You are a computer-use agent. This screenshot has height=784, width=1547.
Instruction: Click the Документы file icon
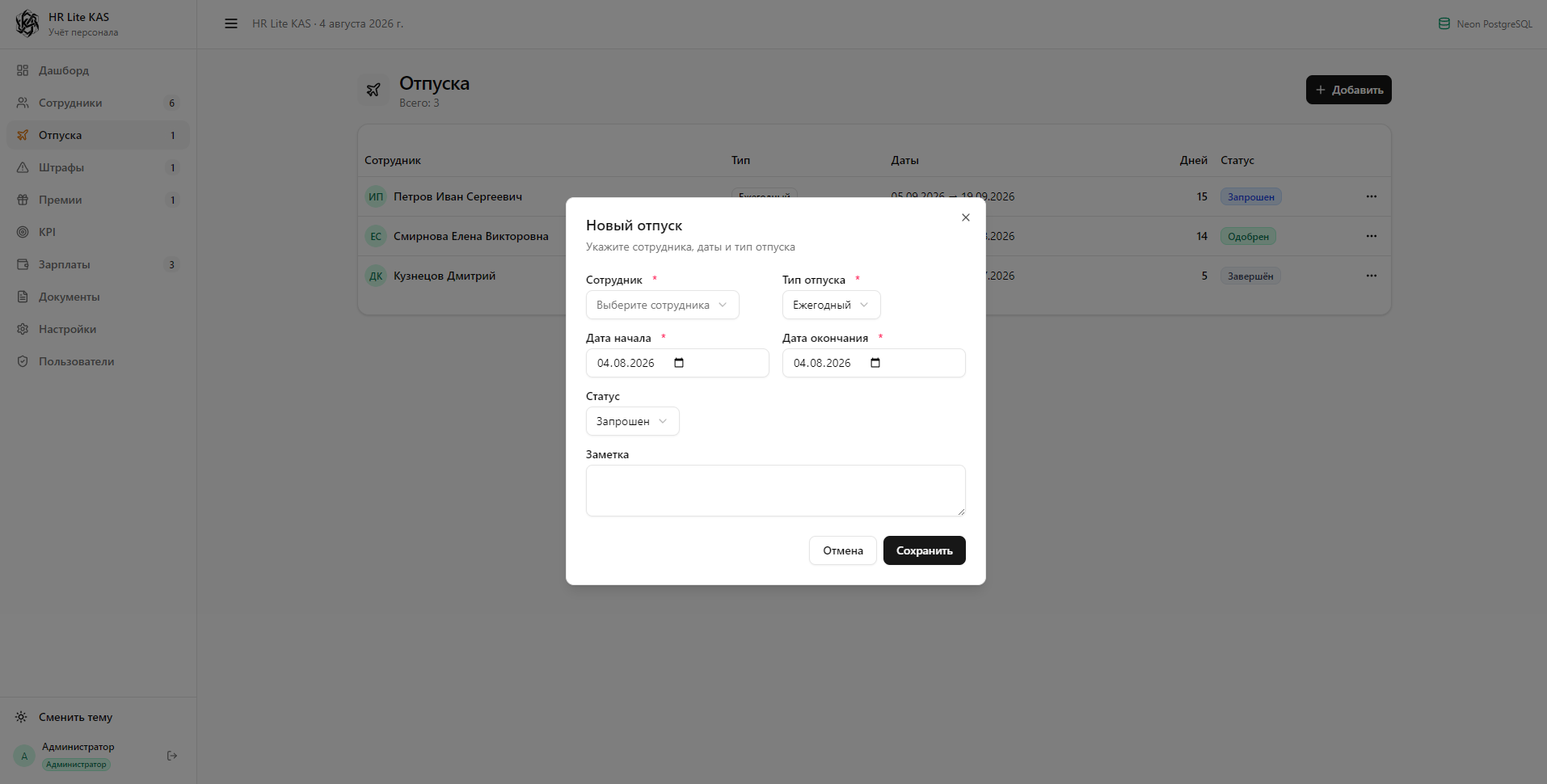click(23, 297)
